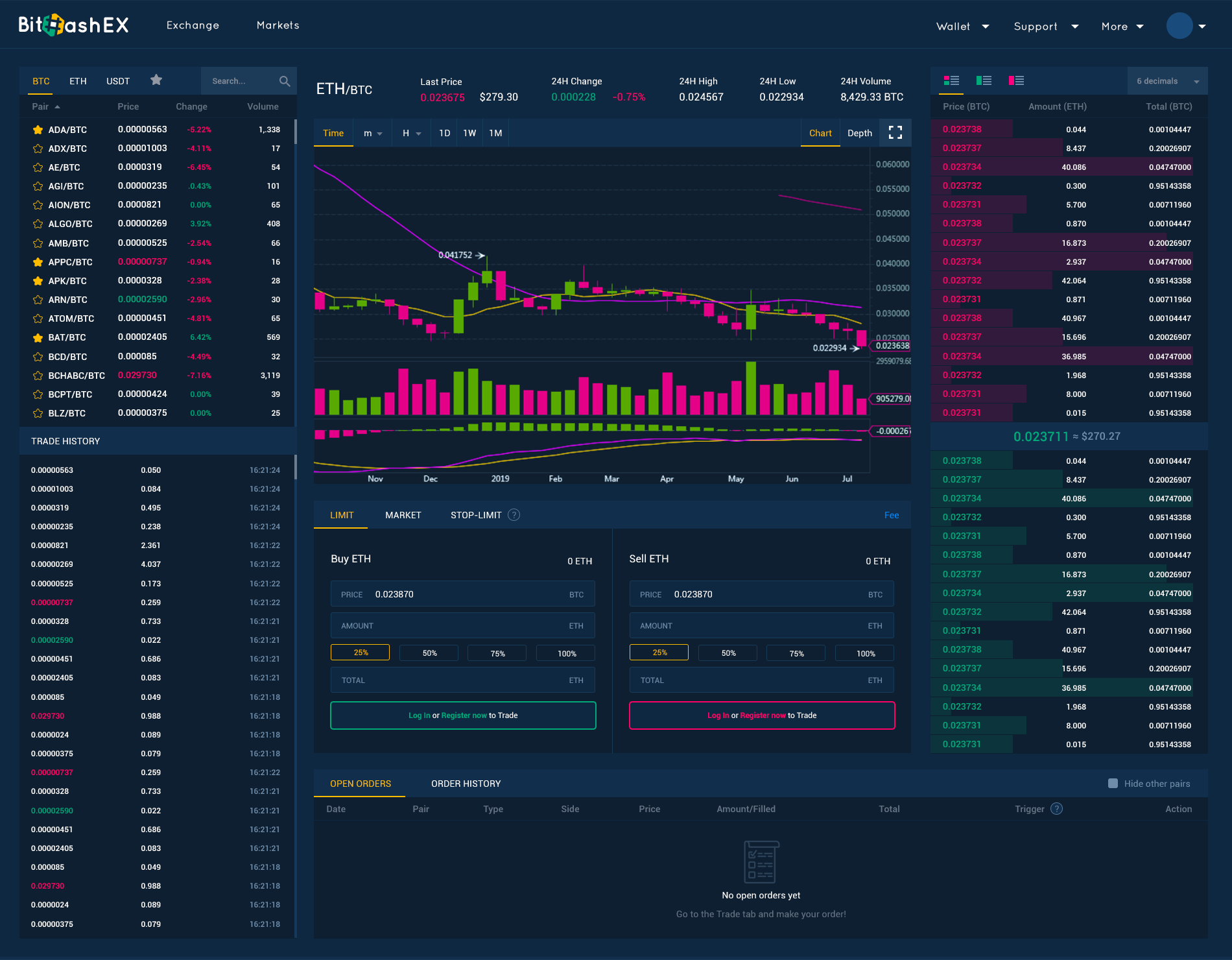Open the 6 decimals dropdown
Image resolution: width=1232 pixels, height=960 pixels.
pyautogui.click(x=1167, y=81)
